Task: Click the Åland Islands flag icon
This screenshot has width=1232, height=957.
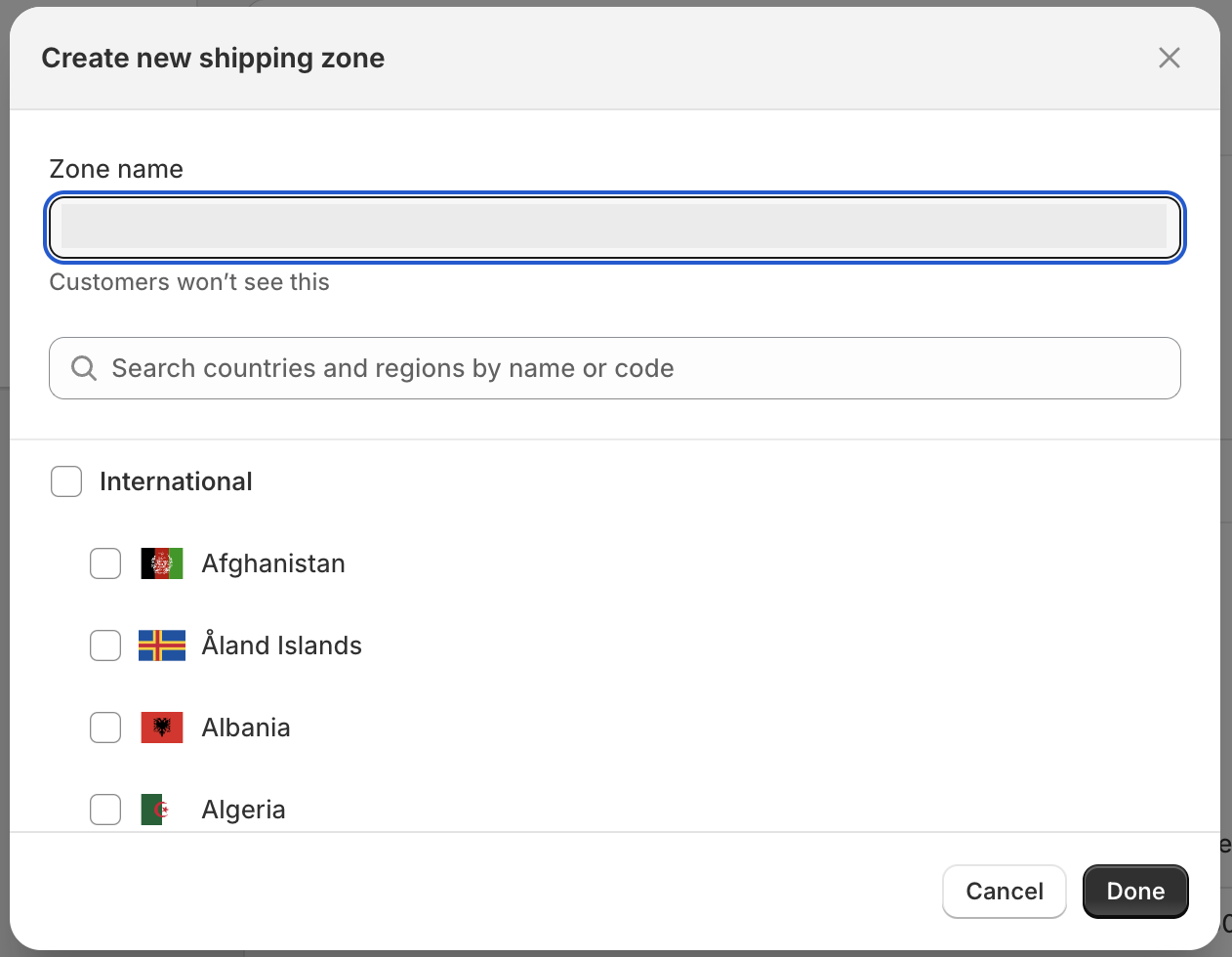Action: click(162, 645)
